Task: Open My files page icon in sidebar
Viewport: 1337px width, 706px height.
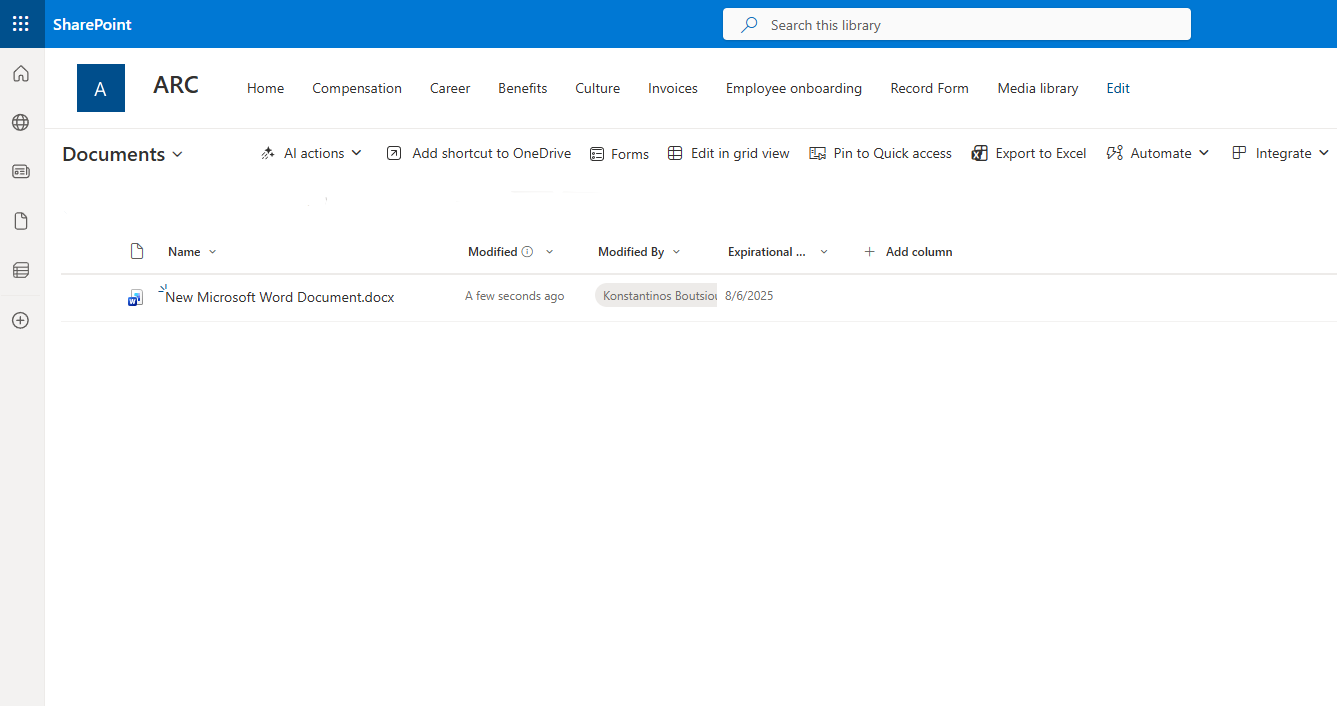Action: click(21, 221)
